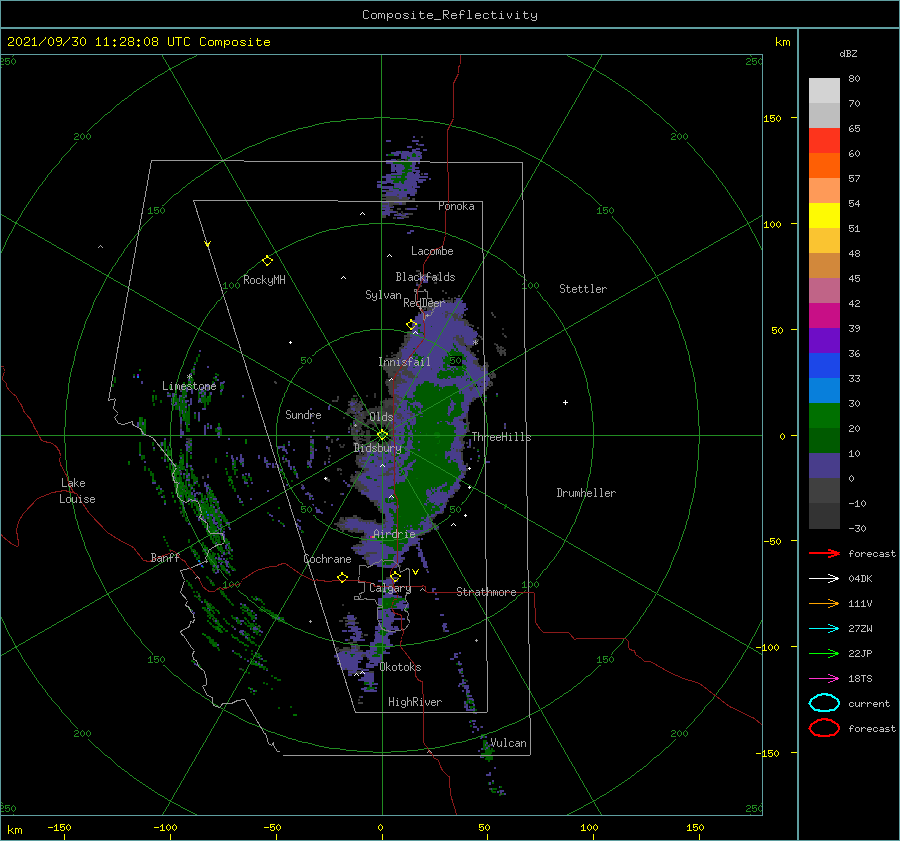
Task: Click the yellow diamond marker below RedDeer
Action: pyautogui.click(x=411, y=325)
